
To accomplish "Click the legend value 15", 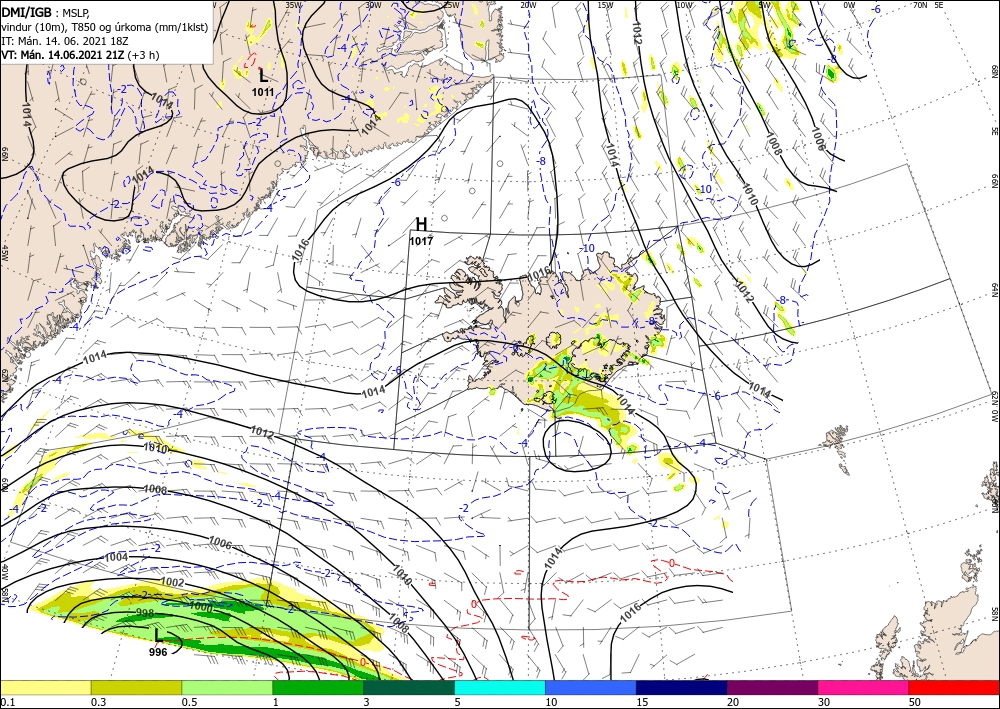I will point(642,702).
